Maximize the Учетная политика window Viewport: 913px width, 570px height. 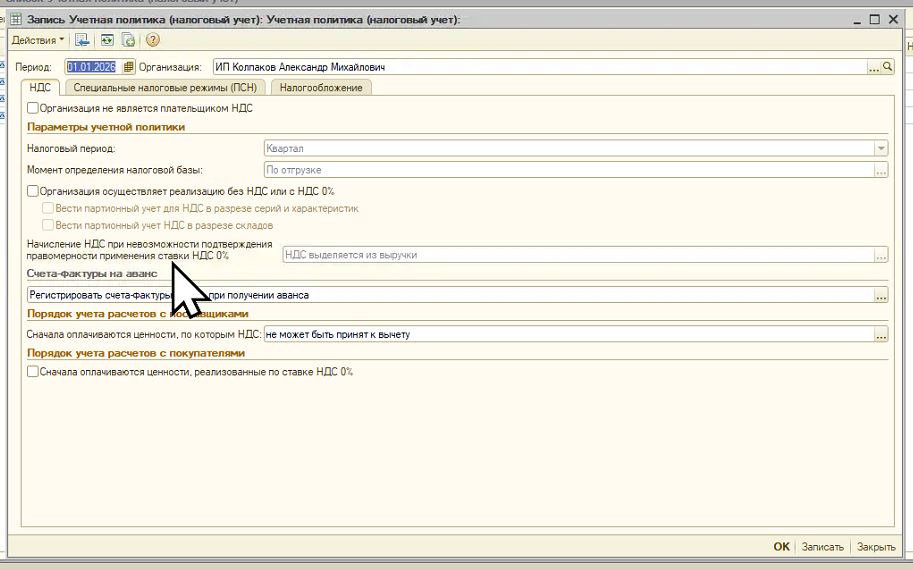click(875, 19)
